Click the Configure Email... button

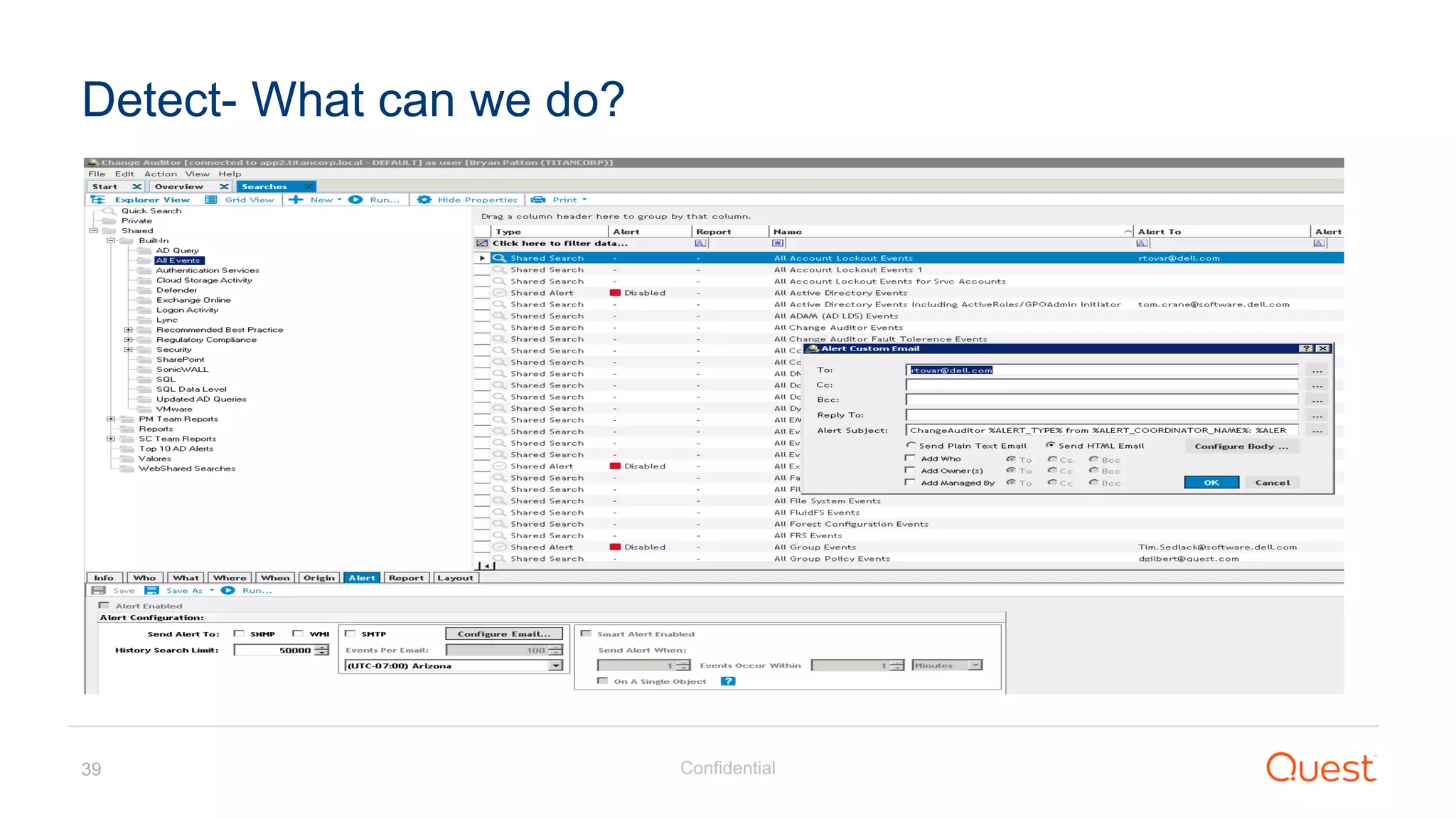click(504, 633)
